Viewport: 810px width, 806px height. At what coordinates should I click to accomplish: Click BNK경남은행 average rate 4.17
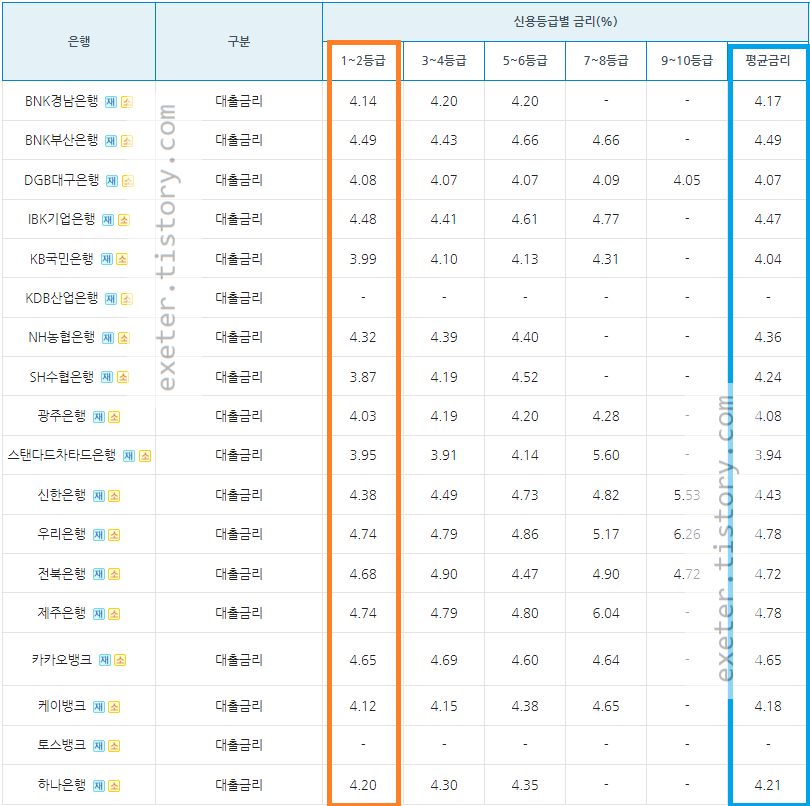point(768,101)
